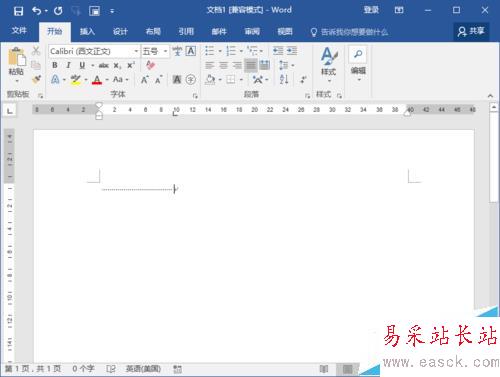Open the font size 五号 dropdown
Viewport: 500px width, 377px height.
click(x=165, y=51)
